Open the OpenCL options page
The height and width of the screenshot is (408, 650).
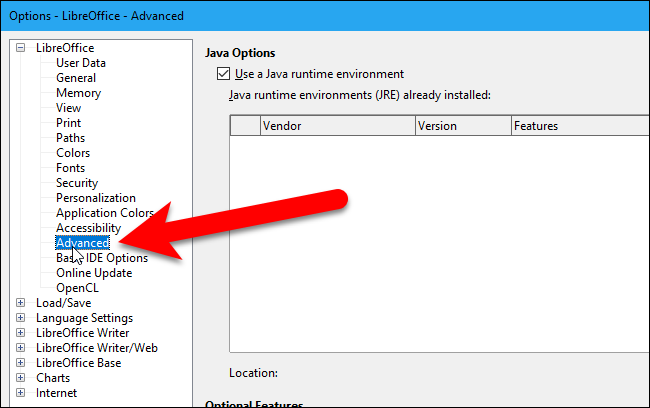point(78,288)
